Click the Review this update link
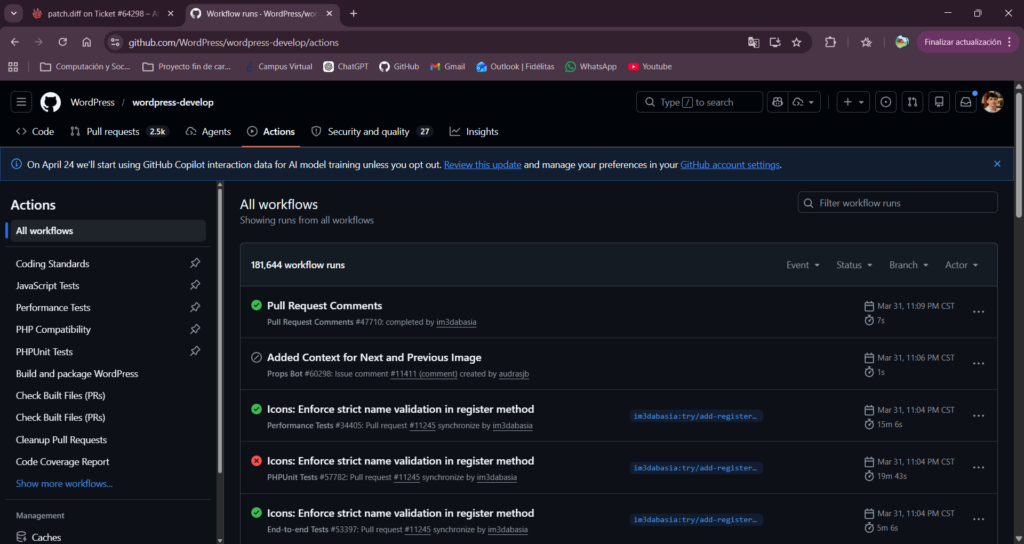This screenshot has height=544, width=1024. click(483, 165)
